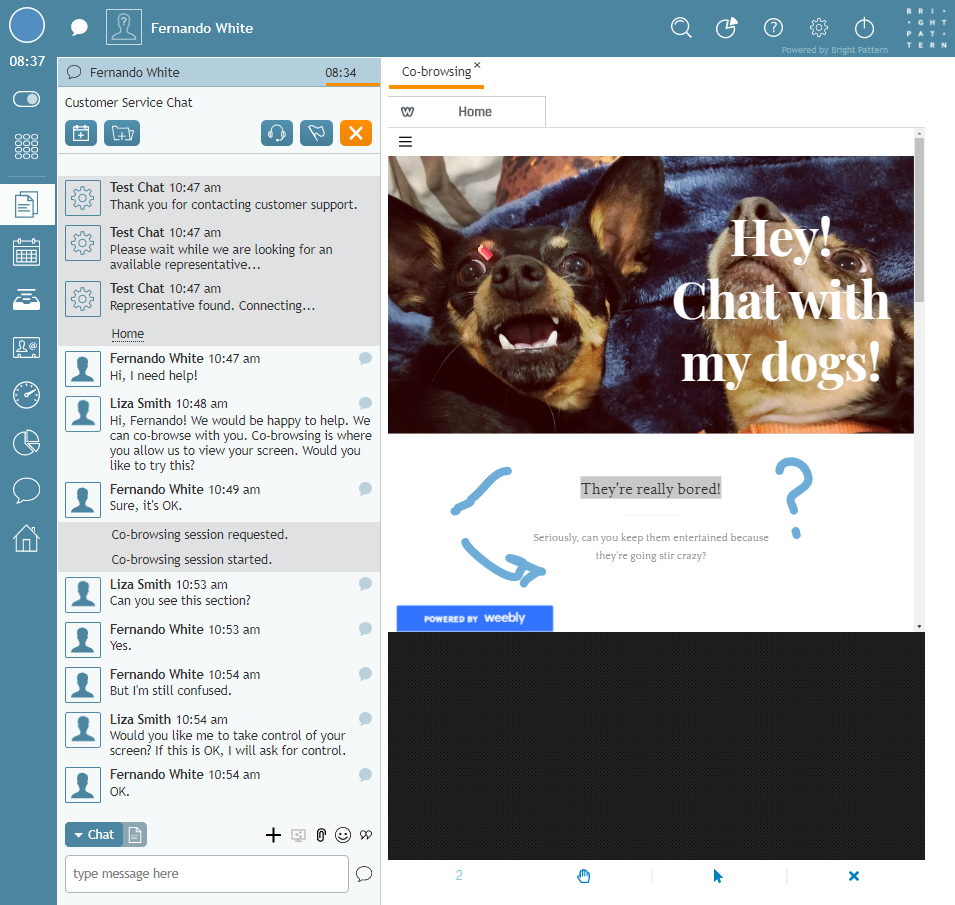Click the add-to-calendar icon under Customer Service Chat

81,133
